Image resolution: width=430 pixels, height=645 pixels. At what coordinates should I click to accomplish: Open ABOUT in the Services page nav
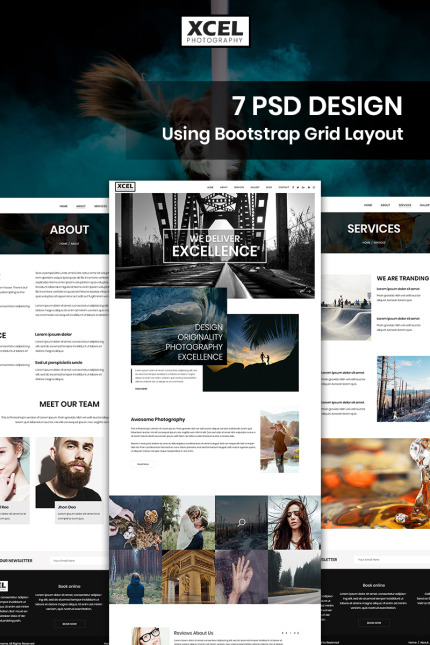(385, 205)
